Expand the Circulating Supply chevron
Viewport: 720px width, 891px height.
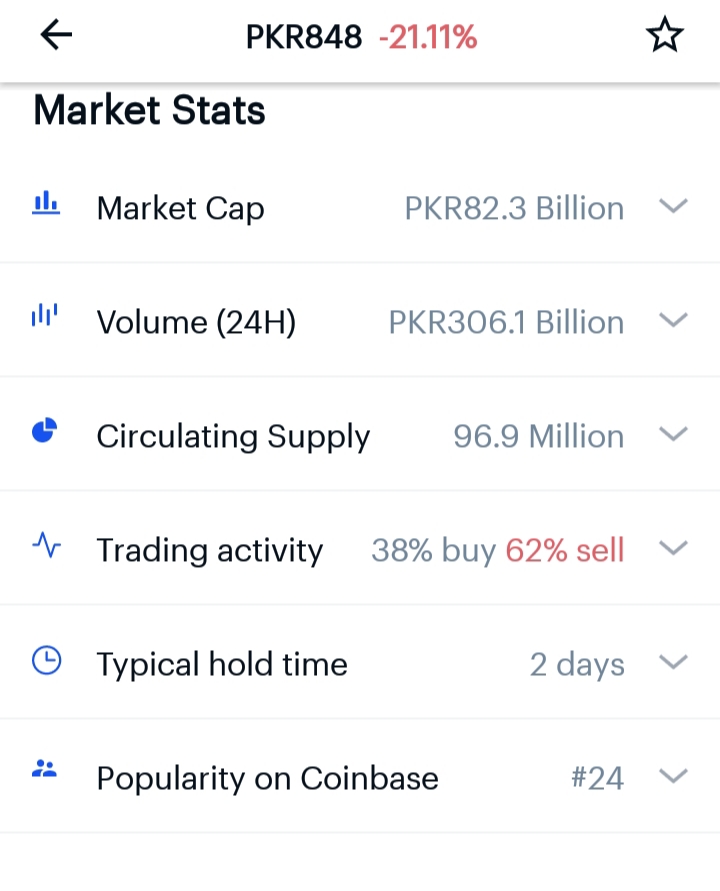click(674, 435)
